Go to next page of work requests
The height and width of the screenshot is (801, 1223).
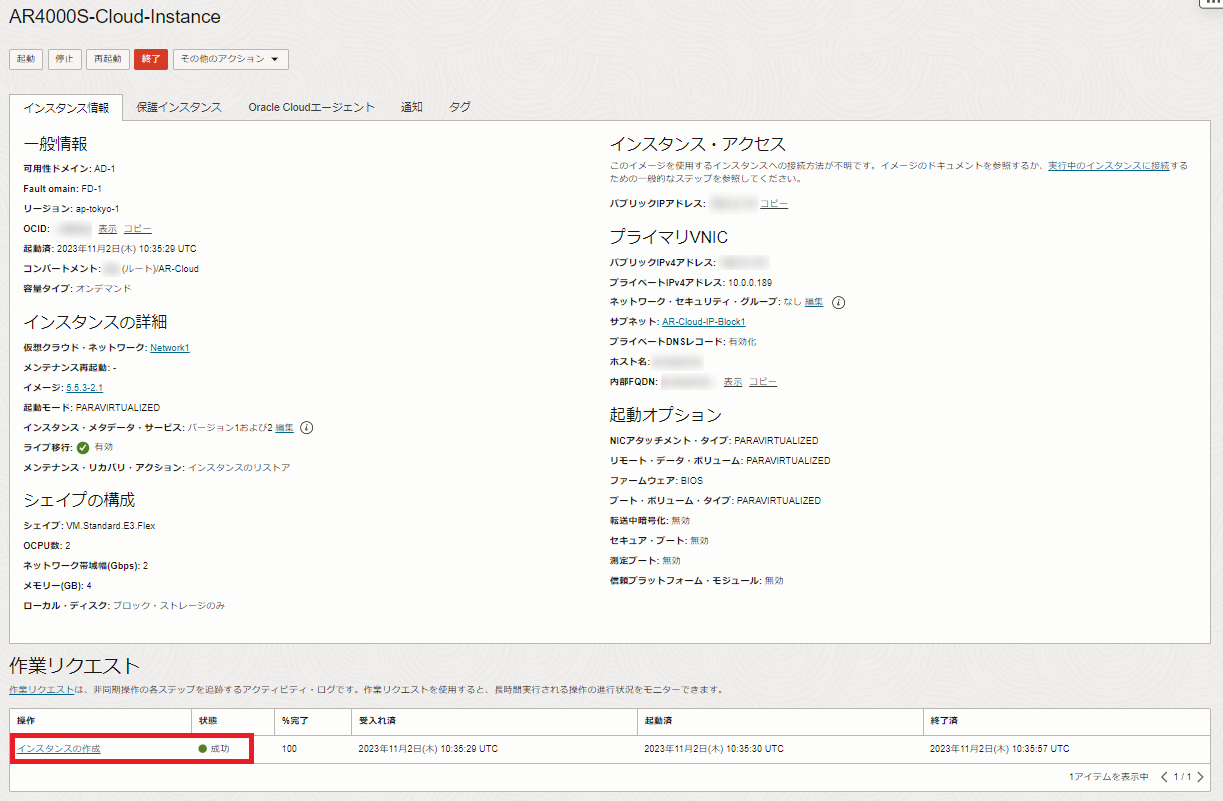(1200, 777)
